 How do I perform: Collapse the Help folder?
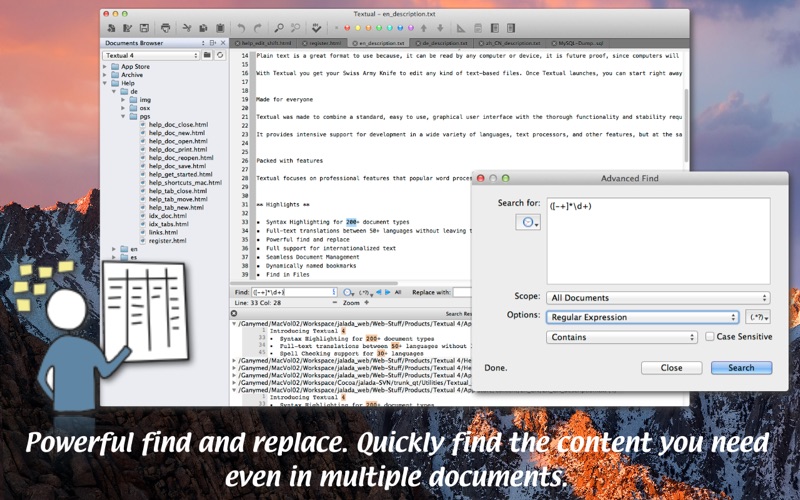pos(105,83)
